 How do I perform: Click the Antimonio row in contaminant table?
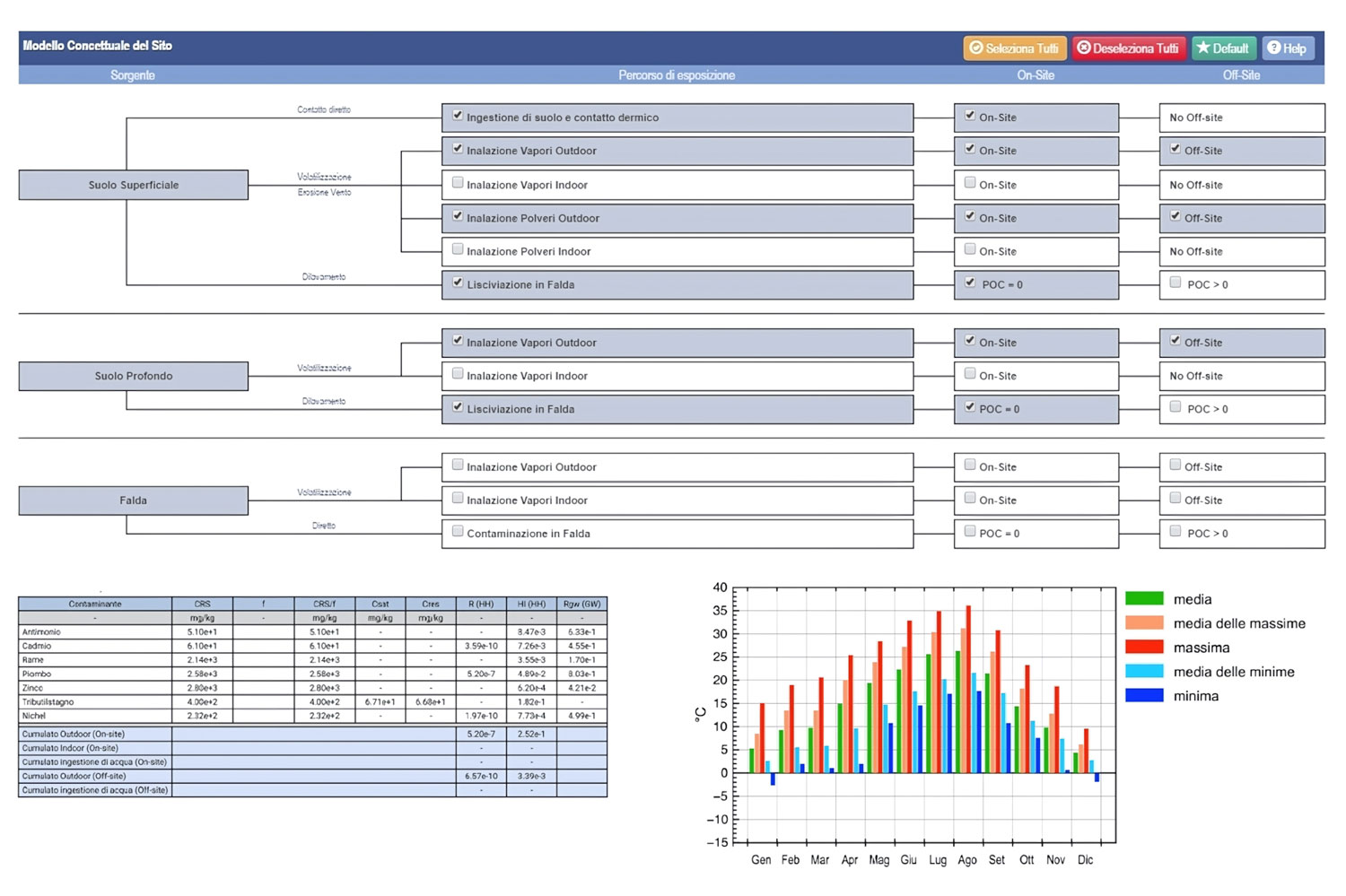pos(312,631)
